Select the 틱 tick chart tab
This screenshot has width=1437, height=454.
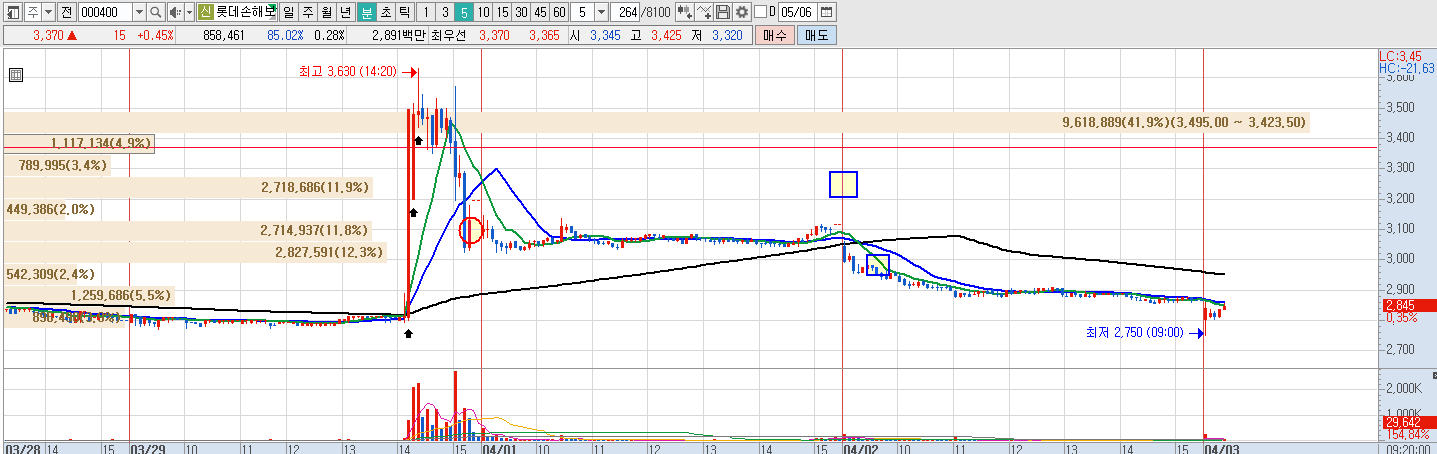[404, 12]
